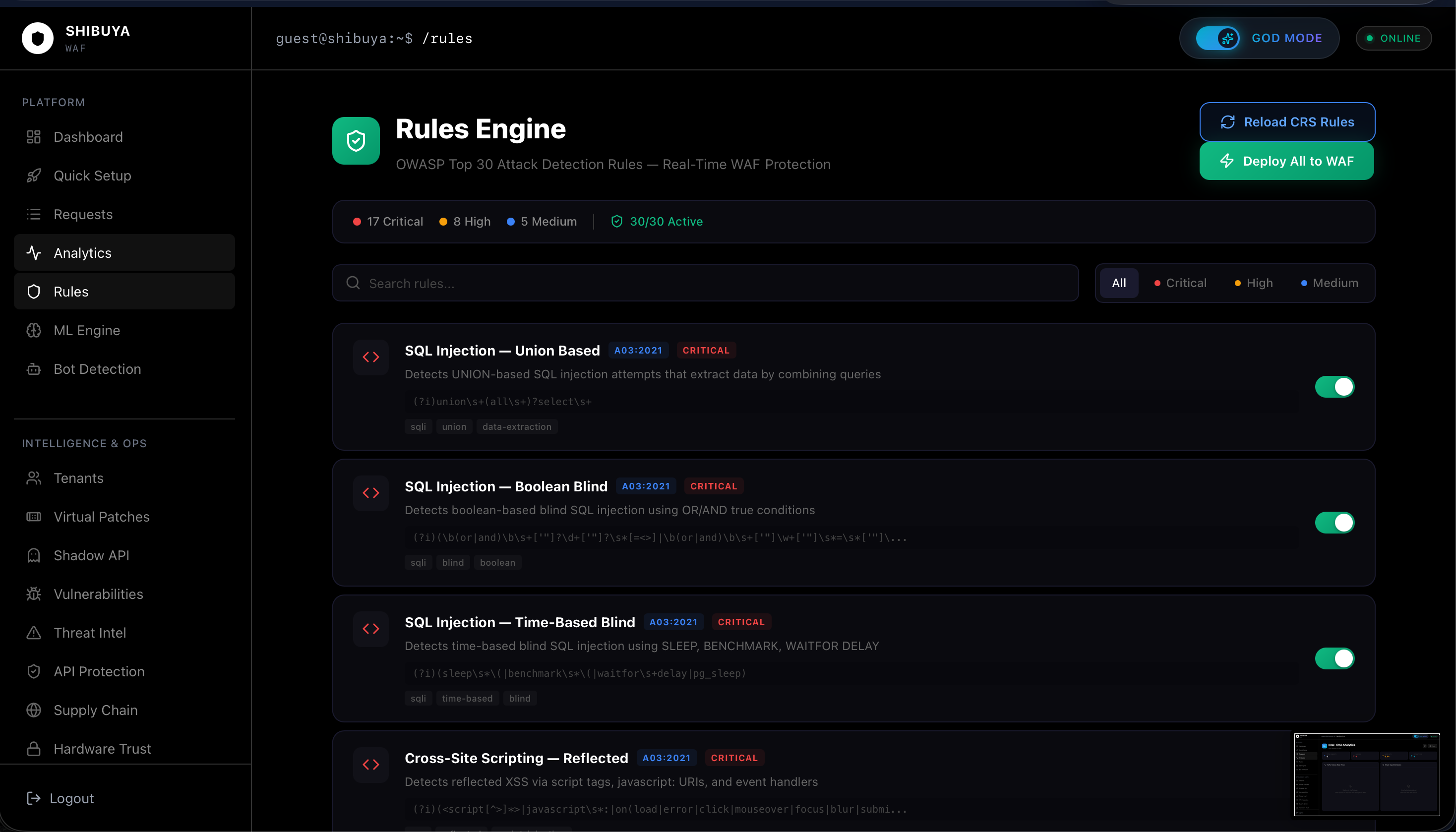Click the Shadow API ghost icon

tap(34, 555)
